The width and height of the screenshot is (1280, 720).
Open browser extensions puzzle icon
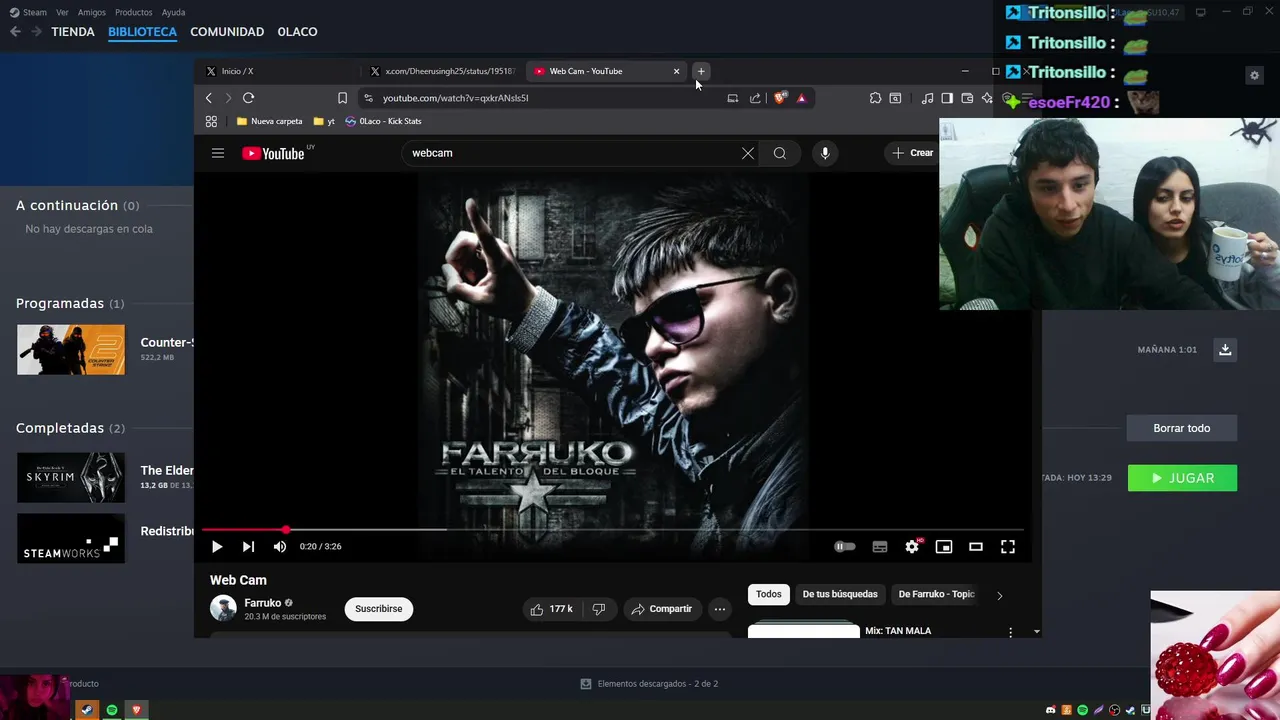[875, 98]
